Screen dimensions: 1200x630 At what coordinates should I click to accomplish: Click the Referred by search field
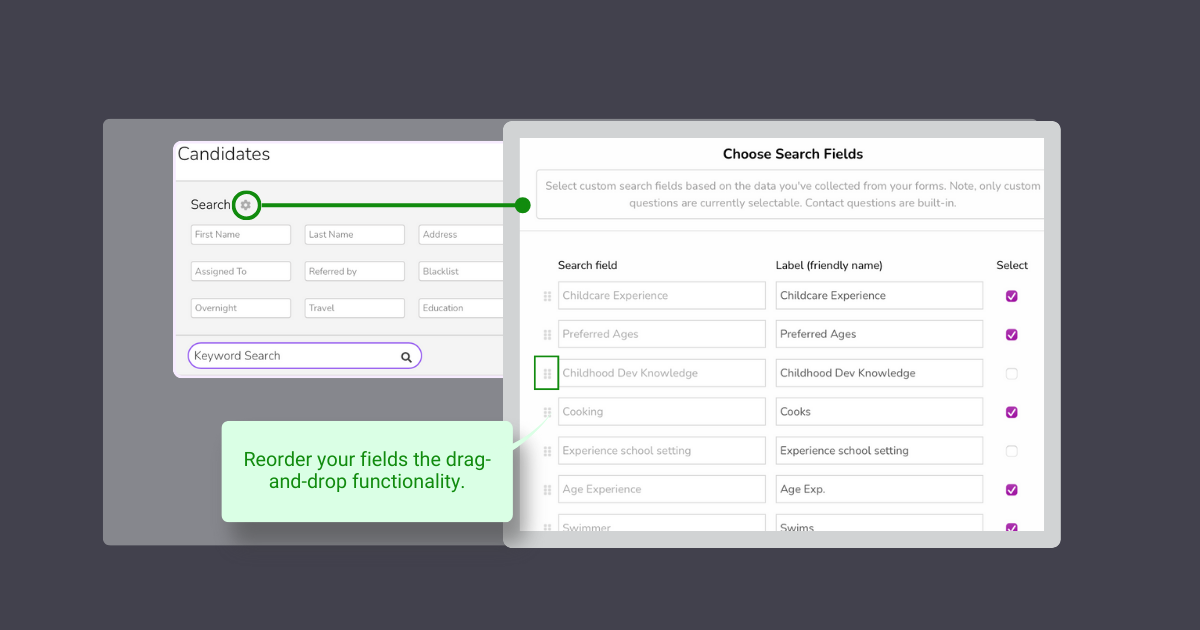pos(354,272)
